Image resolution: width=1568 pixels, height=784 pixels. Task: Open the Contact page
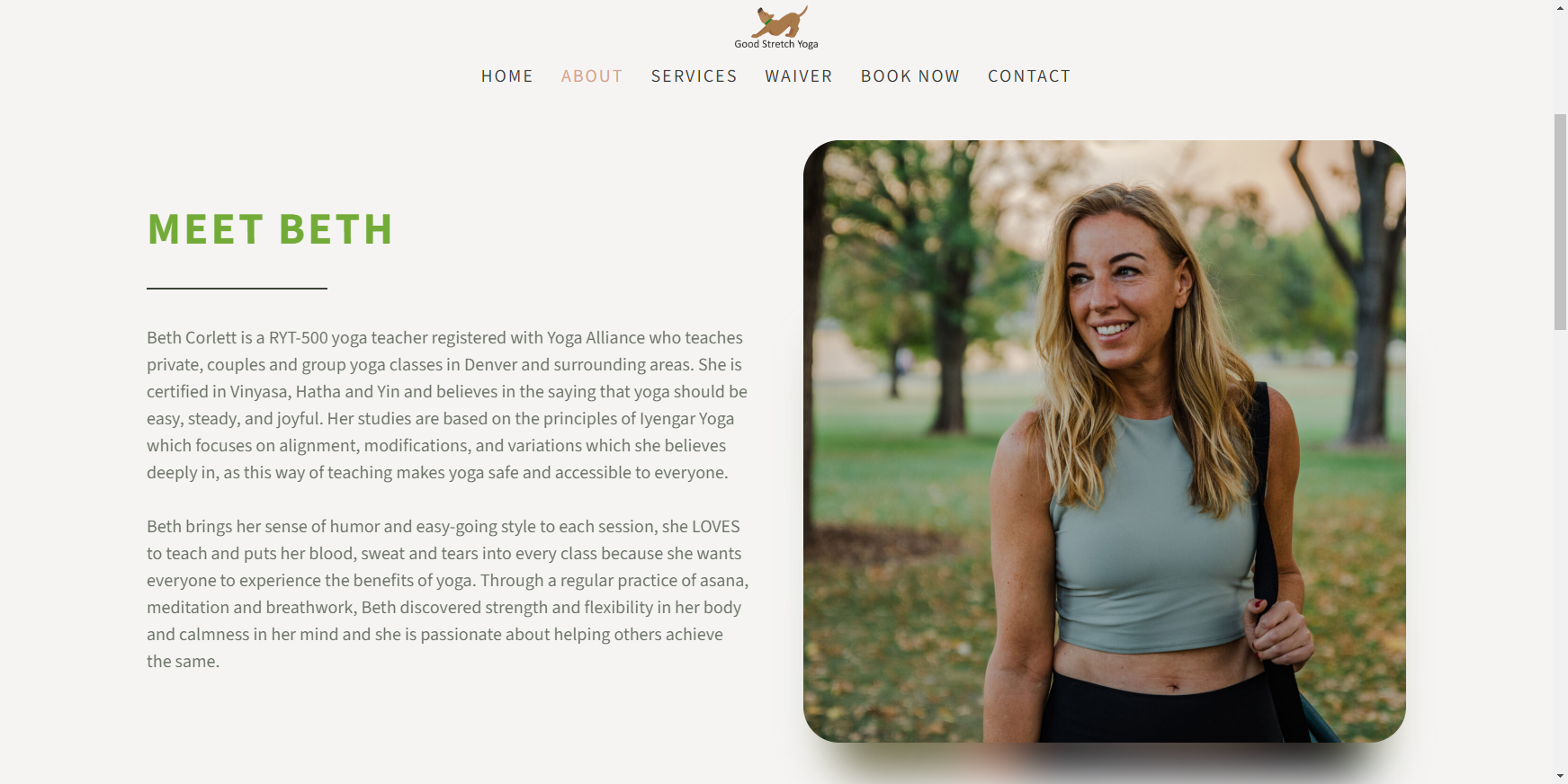[1029, 76]
